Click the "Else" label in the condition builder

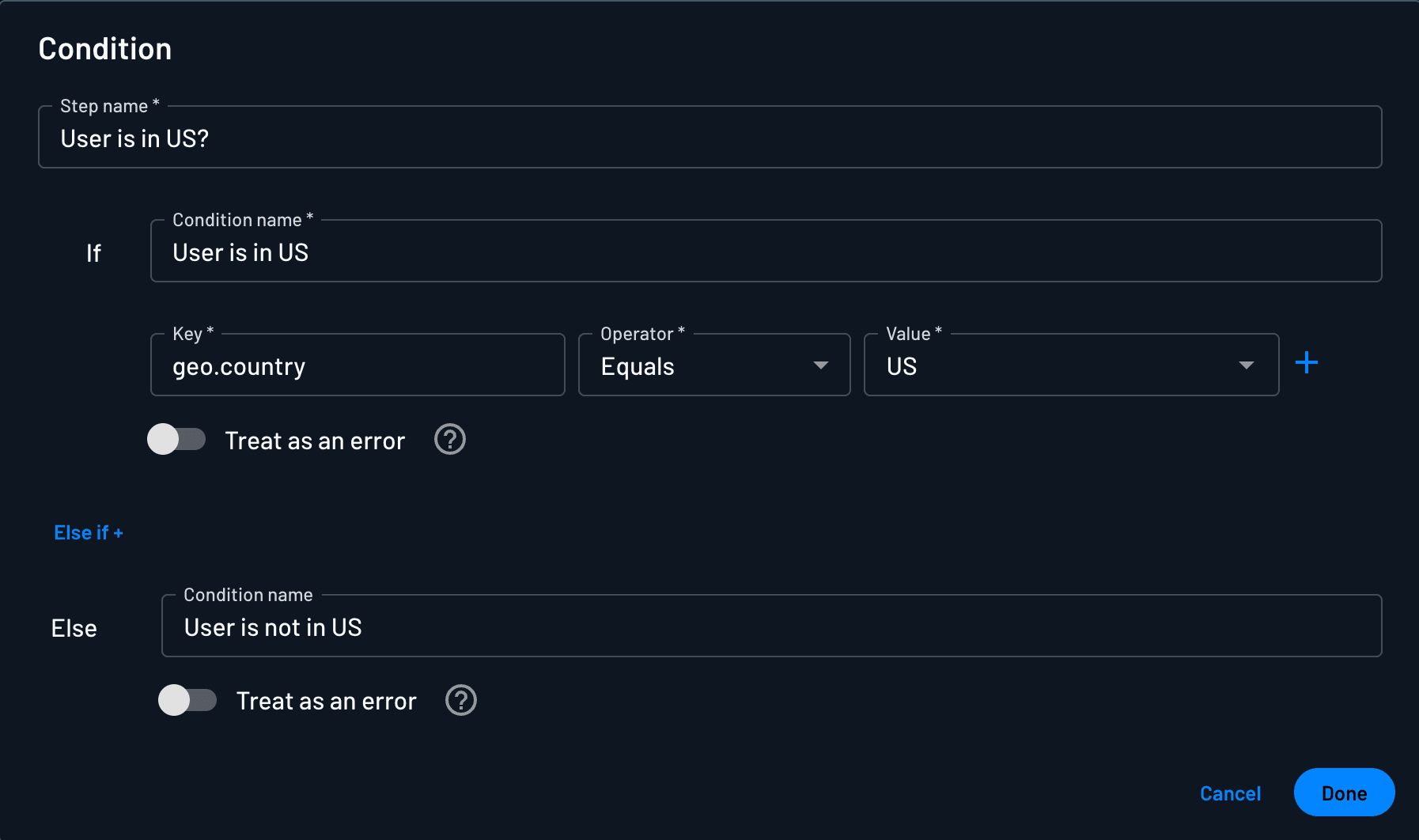74,627
